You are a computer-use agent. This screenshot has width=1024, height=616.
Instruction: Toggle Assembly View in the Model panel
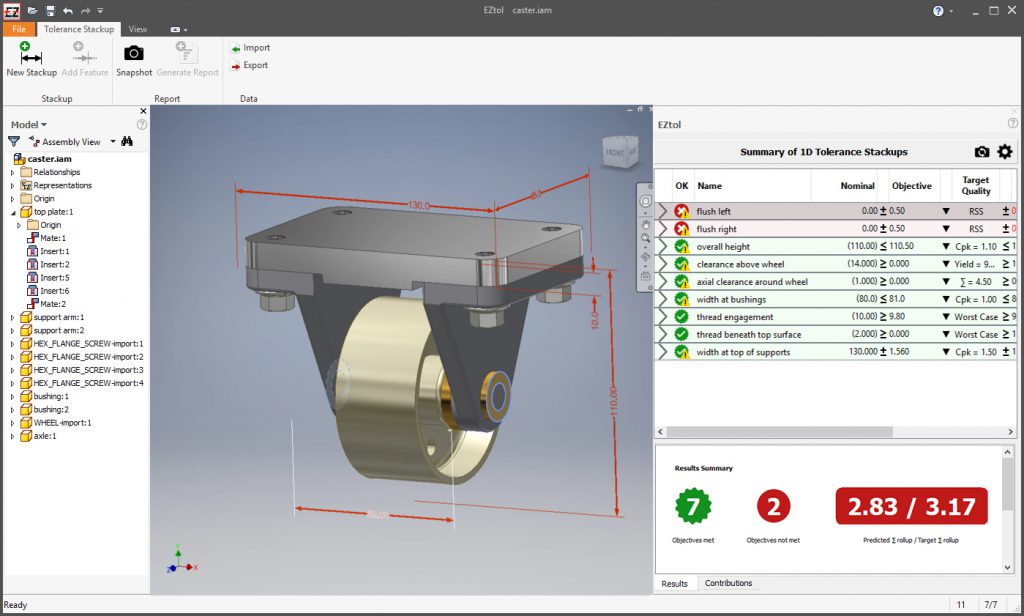(70, 142)
